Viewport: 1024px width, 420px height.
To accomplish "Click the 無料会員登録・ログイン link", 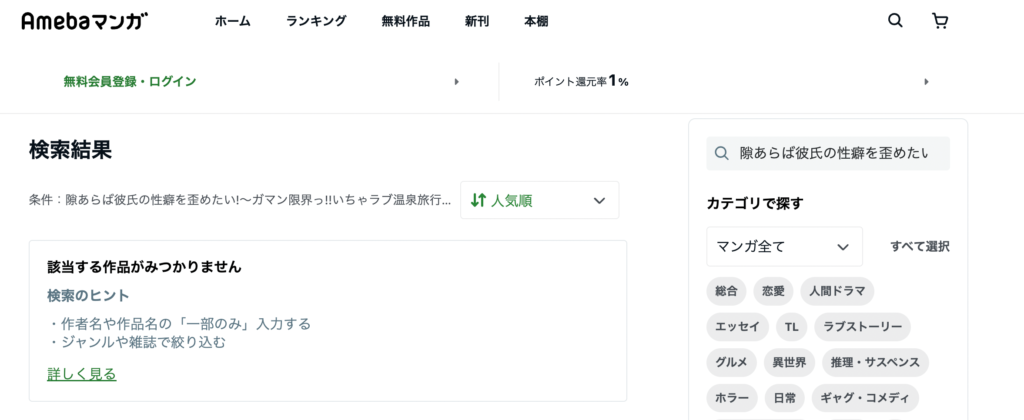I will (129, 82).
